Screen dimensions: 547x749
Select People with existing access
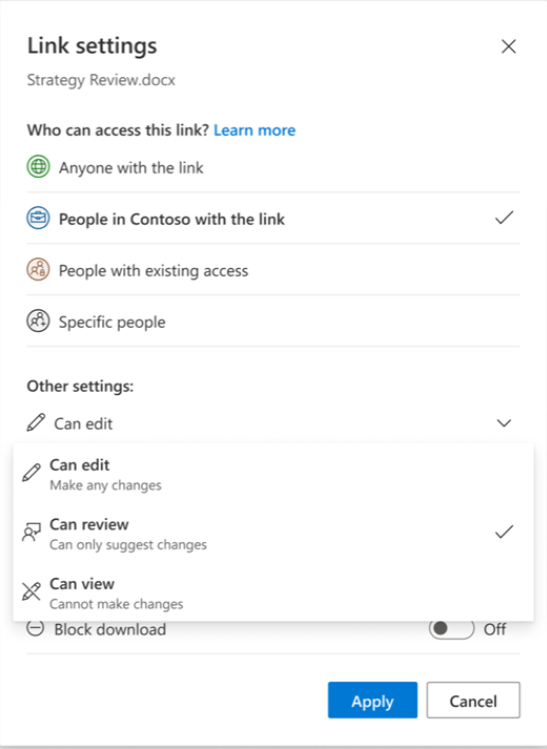click(x=273, y=270)
